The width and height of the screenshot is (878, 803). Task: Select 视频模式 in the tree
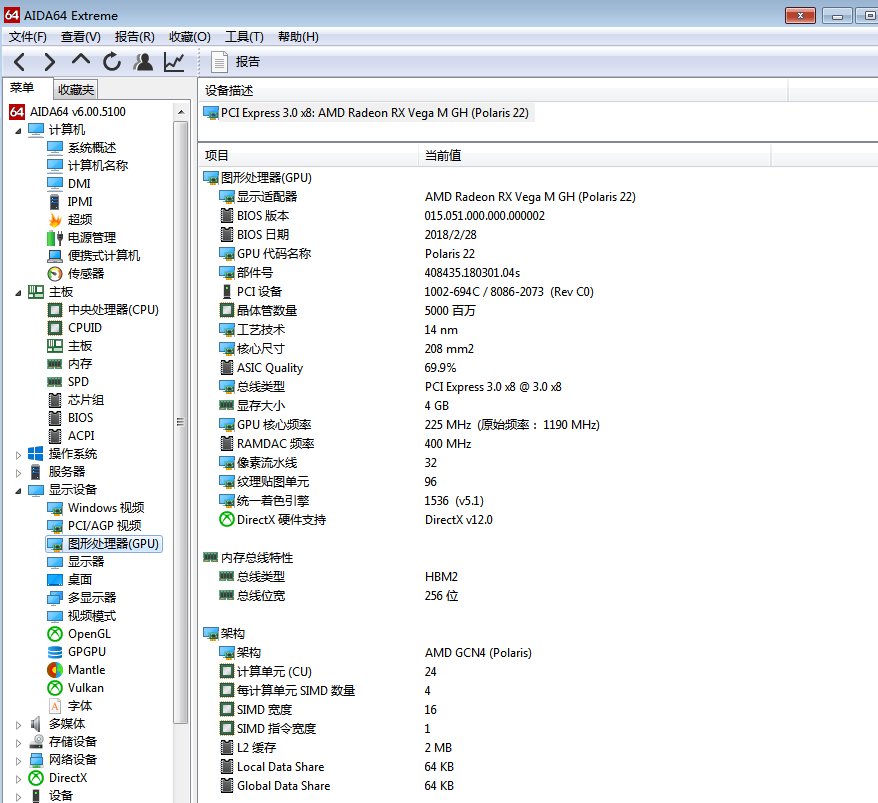(x=92, y=616)
